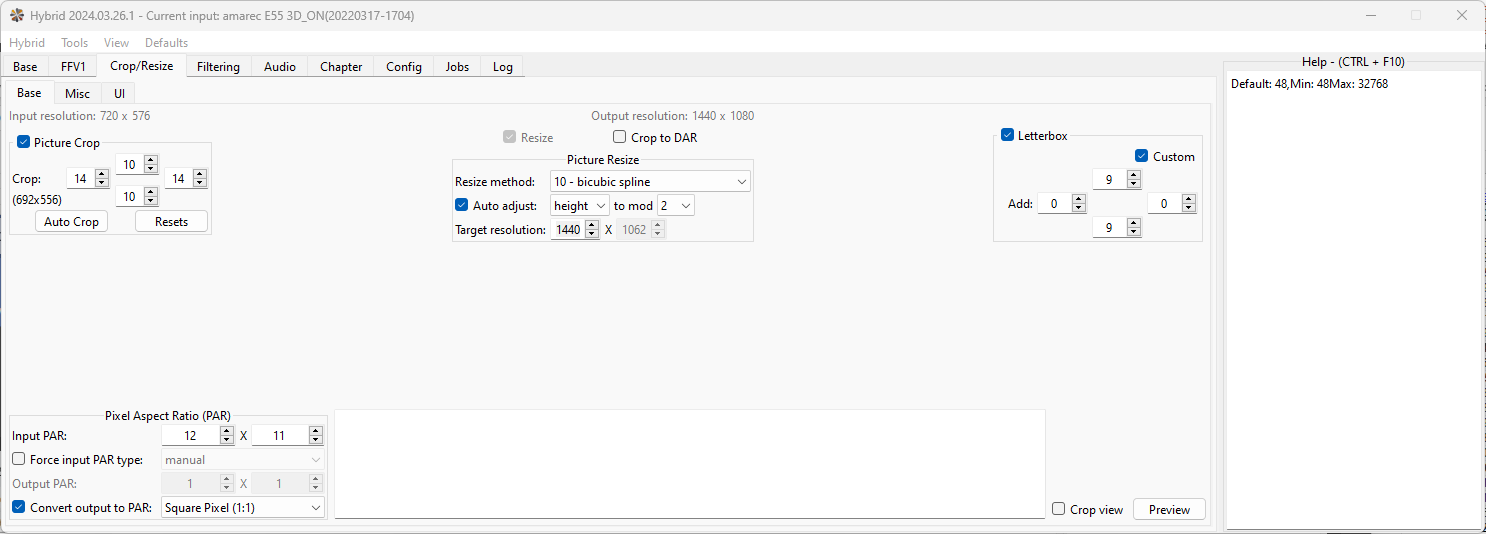Screen dimensions: 1486x534
Task: Decrease the top crop value
Action: click(151, 168)
